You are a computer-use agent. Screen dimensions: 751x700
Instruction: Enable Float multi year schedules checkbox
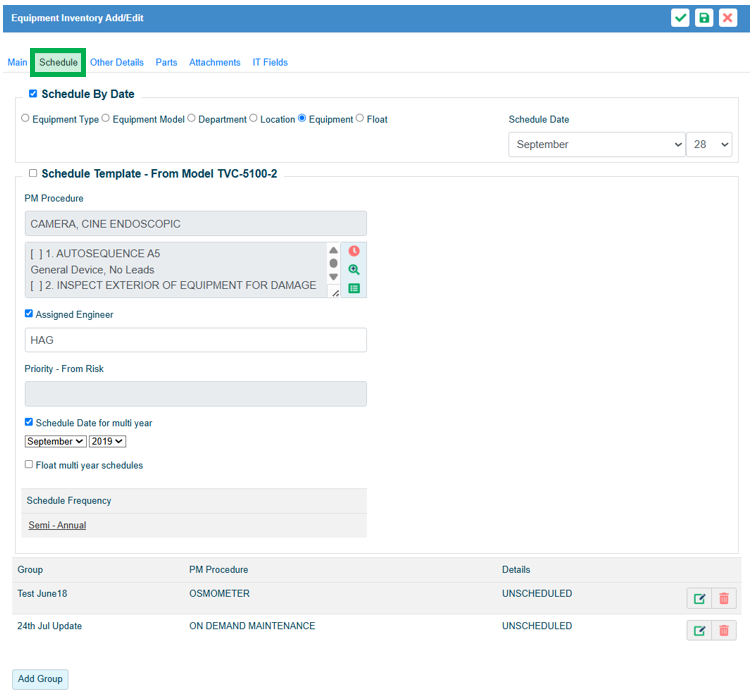[x=29, y=464]
